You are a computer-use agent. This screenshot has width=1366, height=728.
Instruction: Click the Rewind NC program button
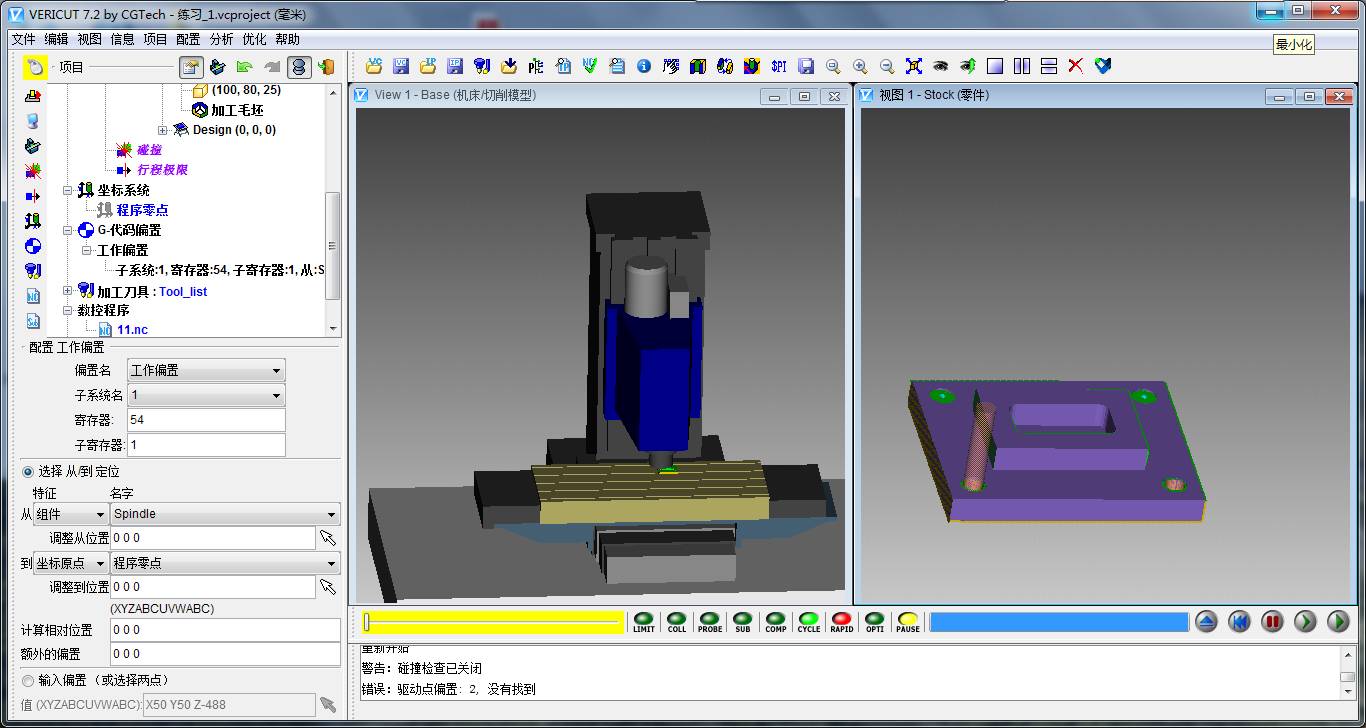pyautogui.click(x=1240, y=622)
